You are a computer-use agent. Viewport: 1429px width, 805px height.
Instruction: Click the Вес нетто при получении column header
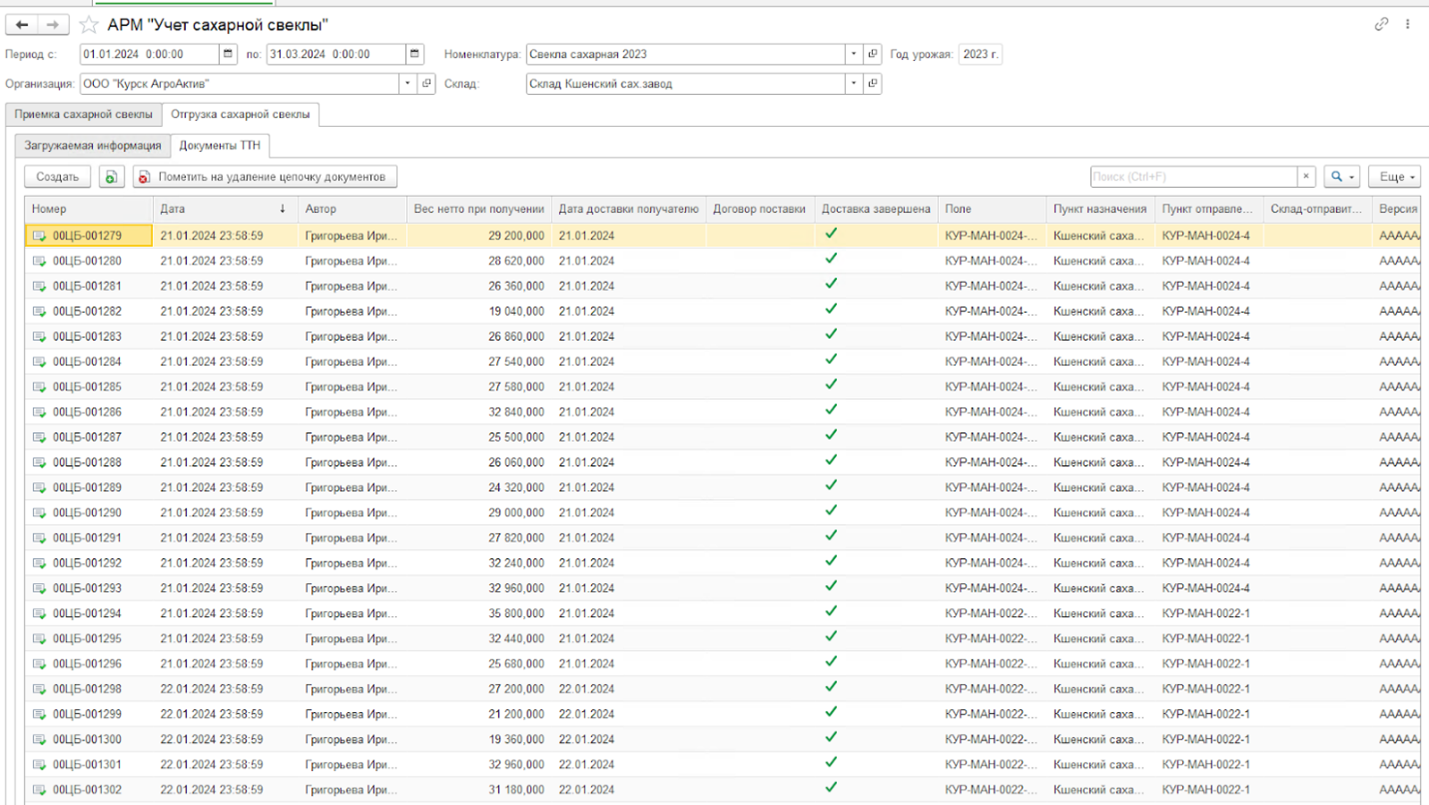tap(479, 209)
